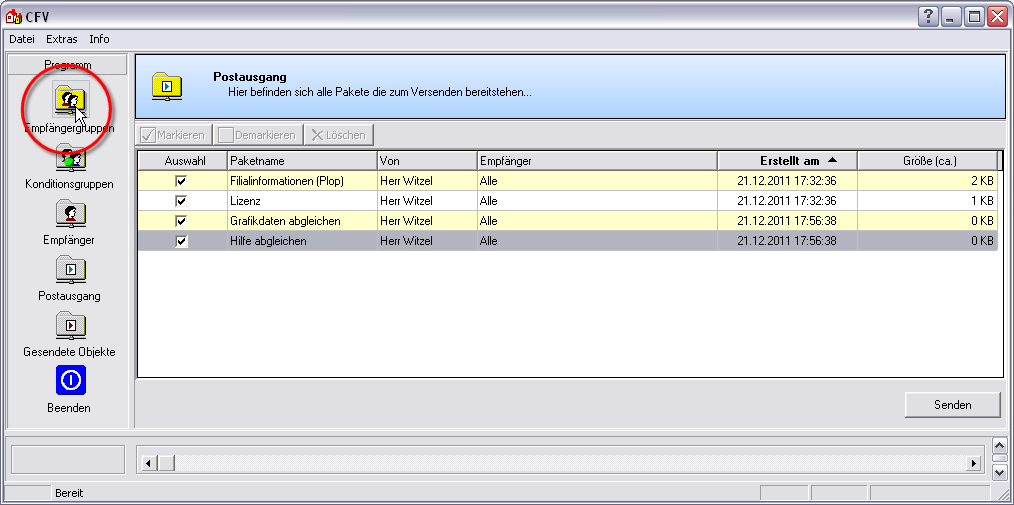Image resolution: width=1014 pixels, height=505 pixels.
Task: Open the Postausgang sidebar icon
Action: pyautogui.click(x=70, y=270)
